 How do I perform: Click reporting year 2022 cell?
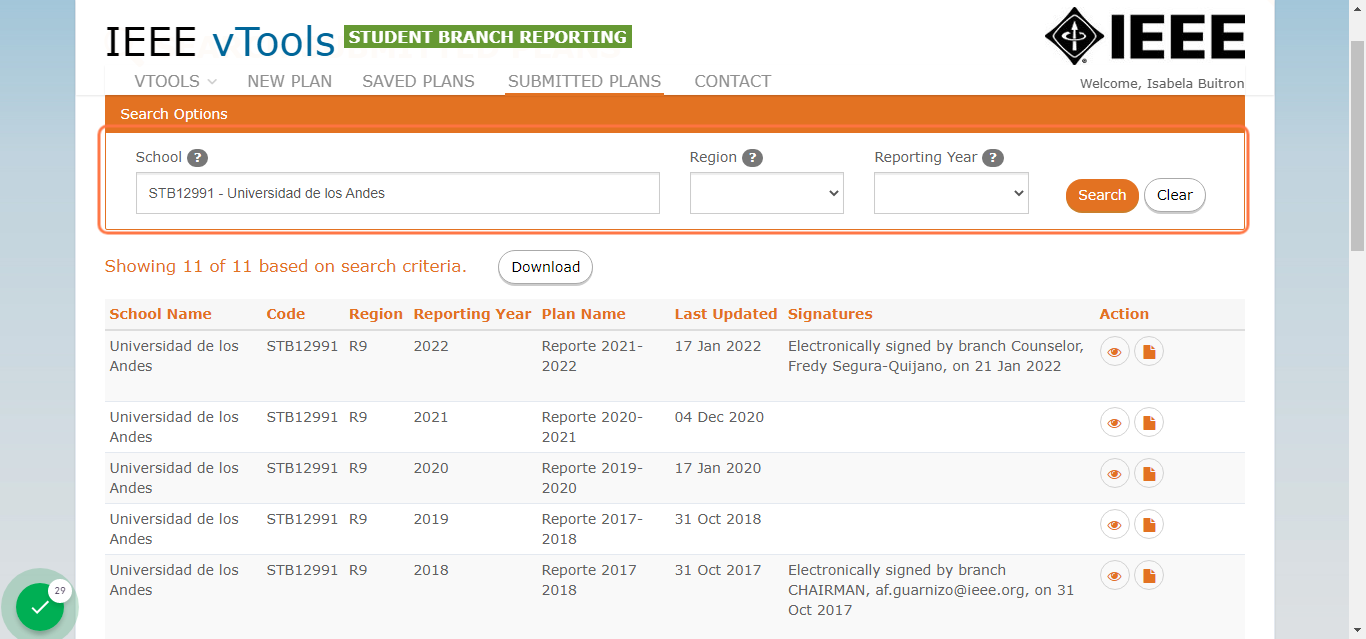[x=431, y=346]
